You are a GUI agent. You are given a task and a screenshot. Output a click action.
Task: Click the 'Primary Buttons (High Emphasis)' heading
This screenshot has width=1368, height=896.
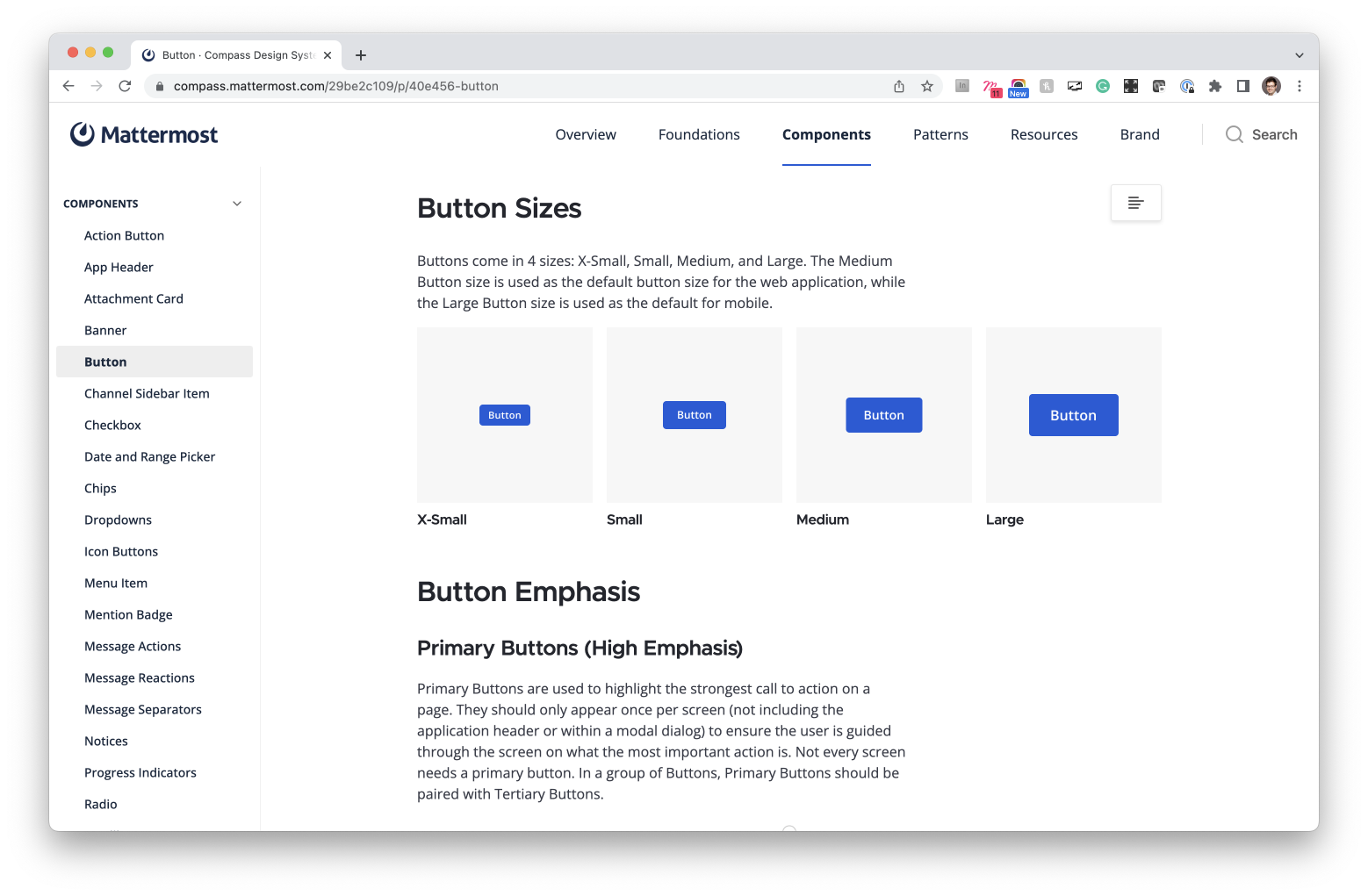pos(580,648)
